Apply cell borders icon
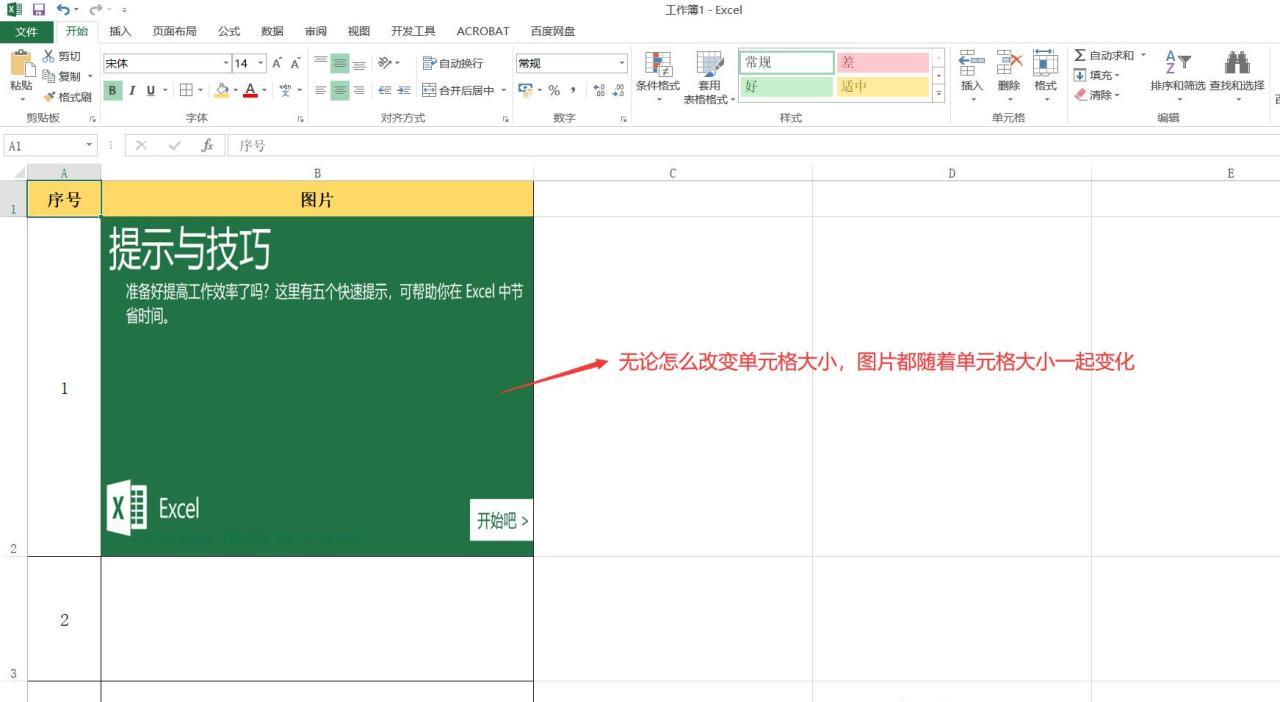 pos(185,90)
